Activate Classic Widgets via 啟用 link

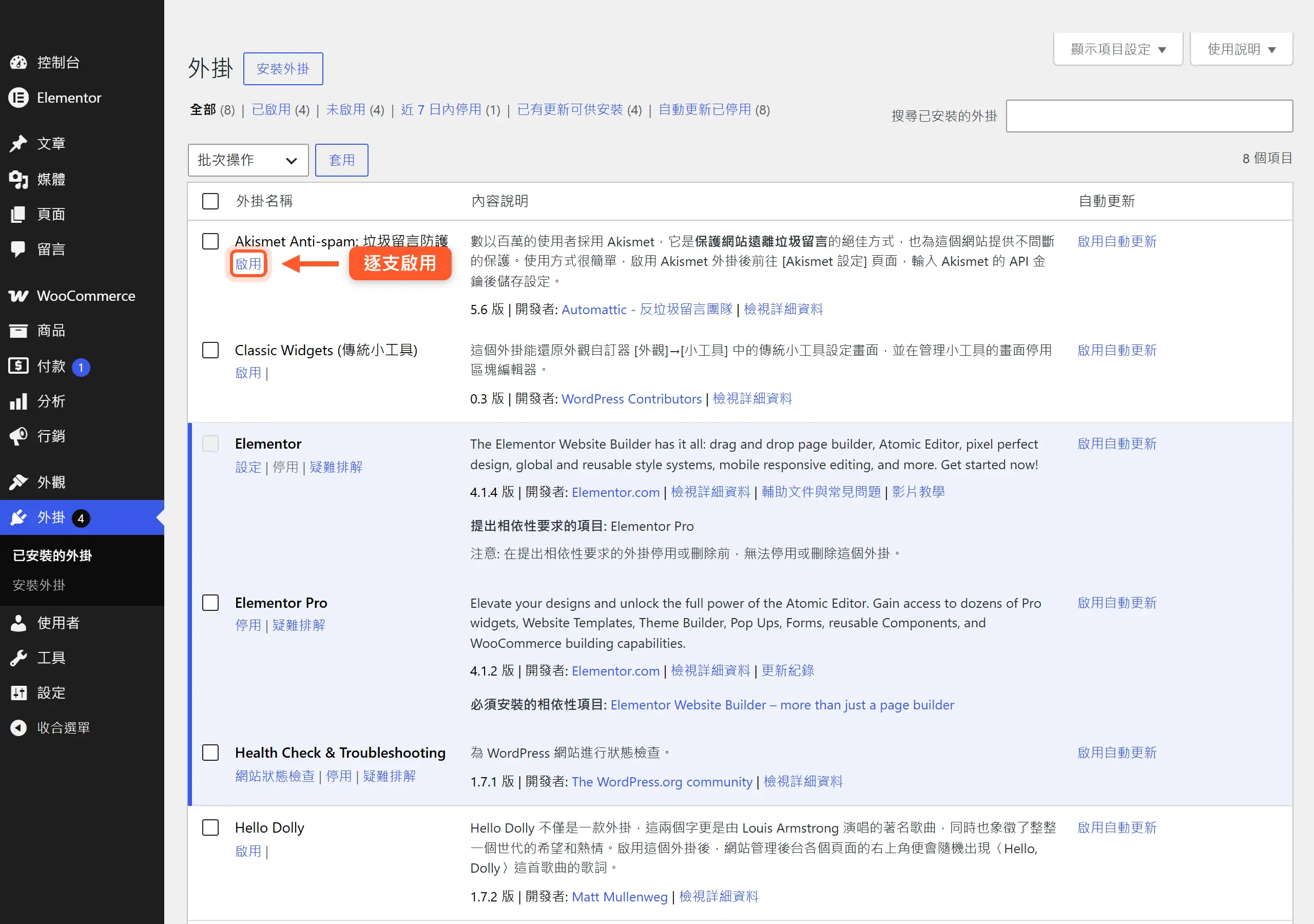tap(248, 373)
